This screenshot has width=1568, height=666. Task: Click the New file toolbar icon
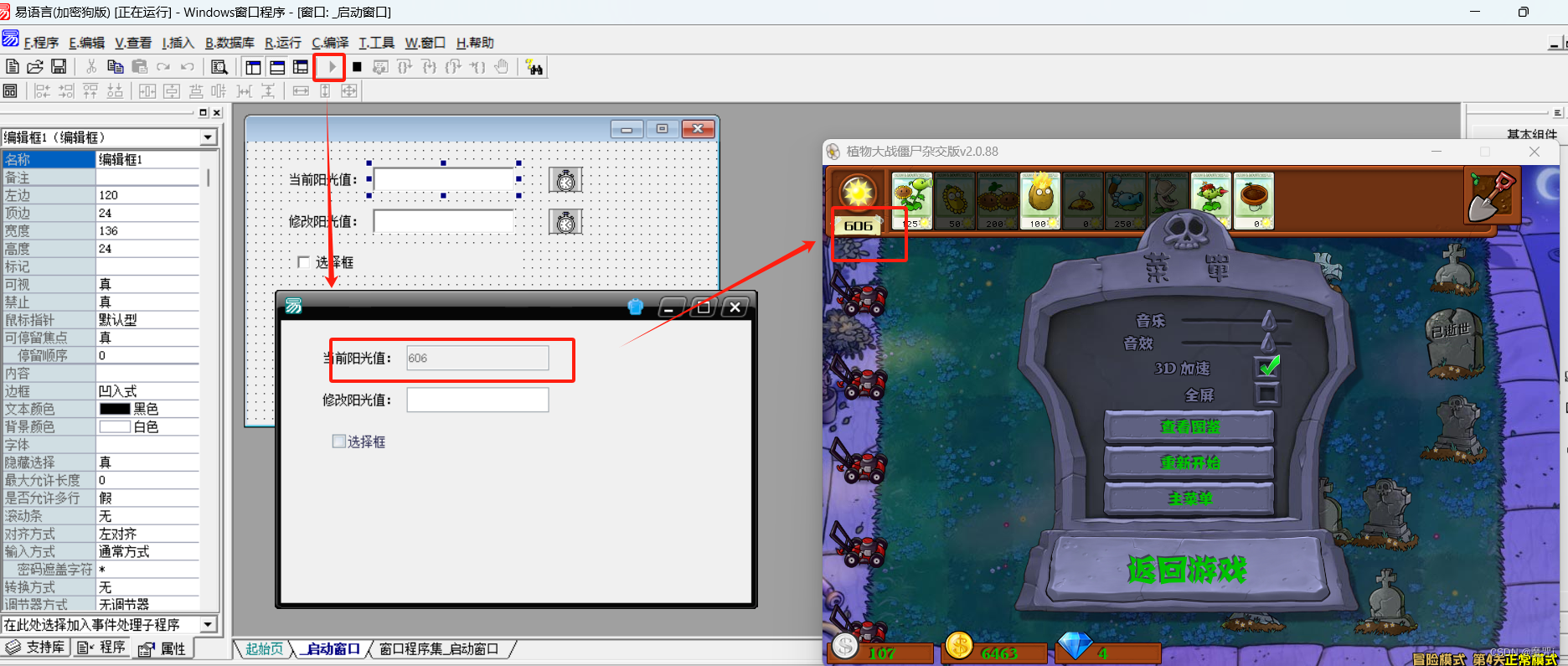point(13,67)
